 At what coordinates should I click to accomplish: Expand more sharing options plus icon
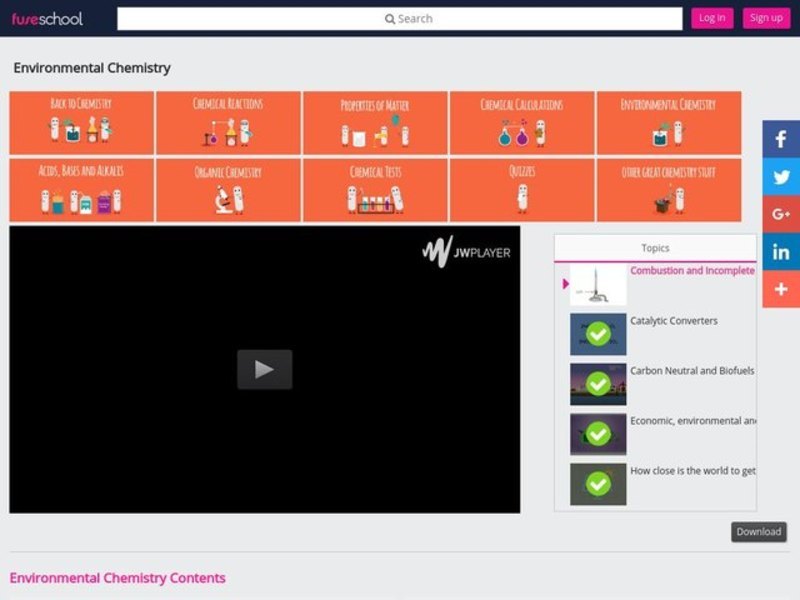point(781,289)
